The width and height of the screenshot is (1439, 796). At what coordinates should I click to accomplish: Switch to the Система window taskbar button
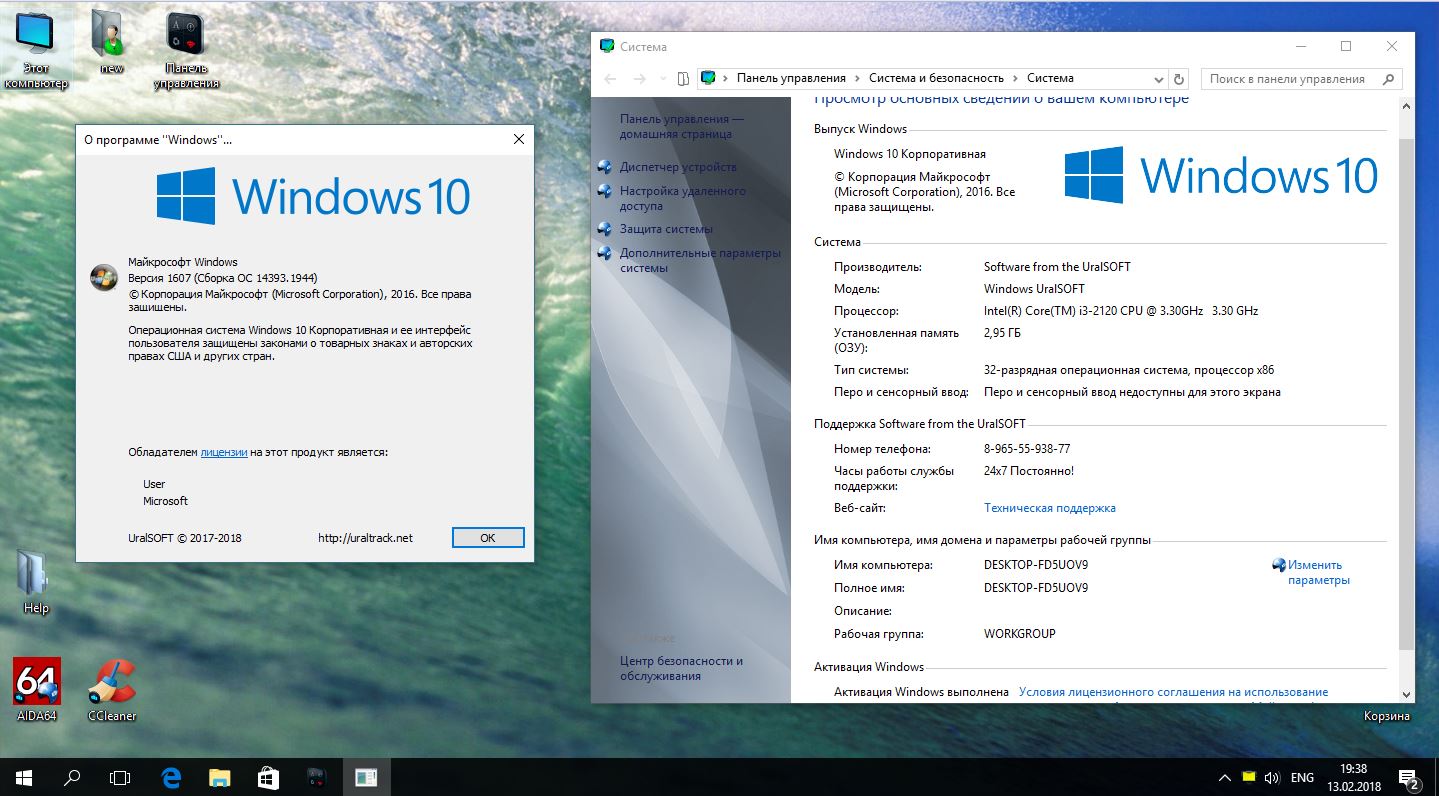[x=366, y=777]
